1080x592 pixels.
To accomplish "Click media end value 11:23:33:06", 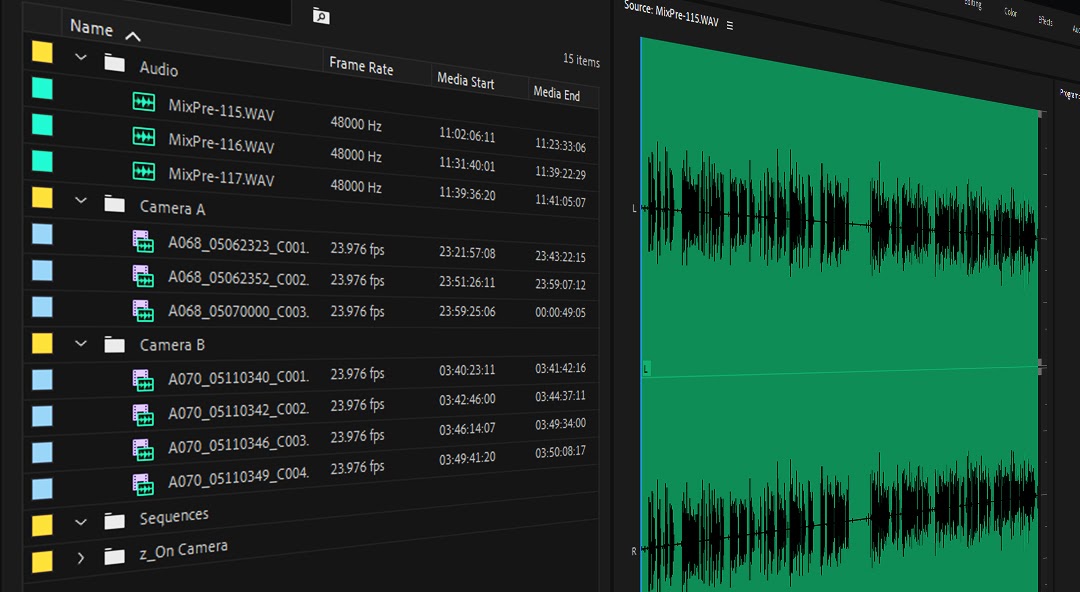I will [x=560, y=145].
